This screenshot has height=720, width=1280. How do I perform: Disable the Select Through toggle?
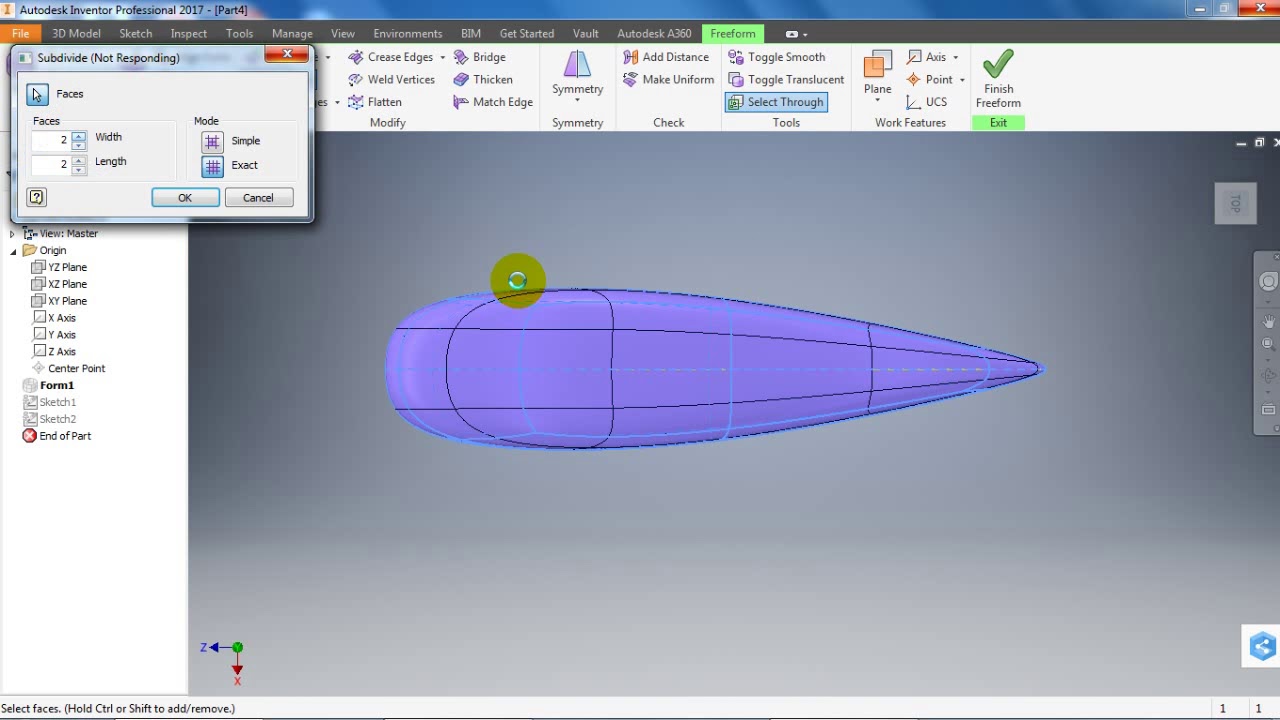click(776, 102)
